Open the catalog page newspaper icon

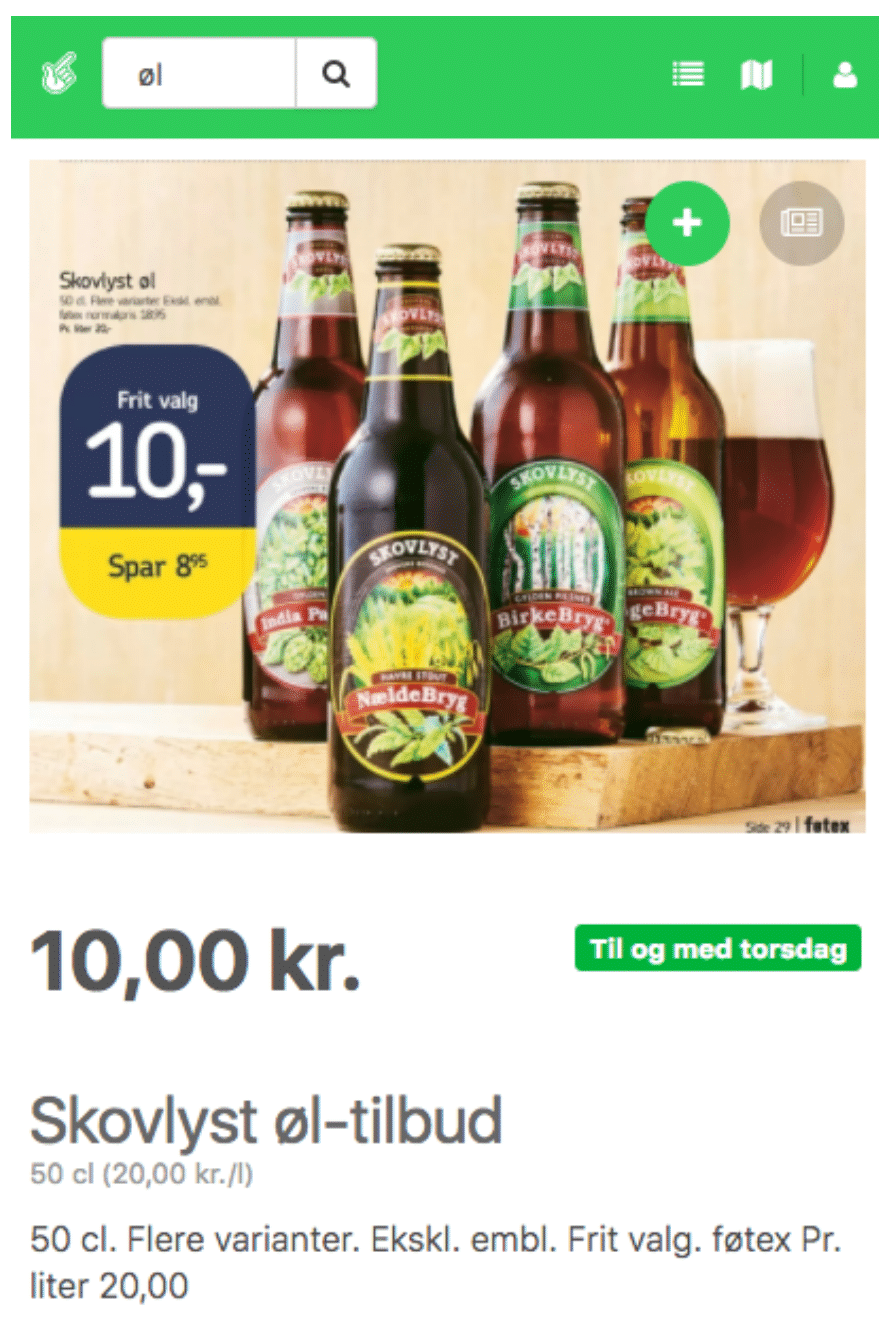point(802,223)
